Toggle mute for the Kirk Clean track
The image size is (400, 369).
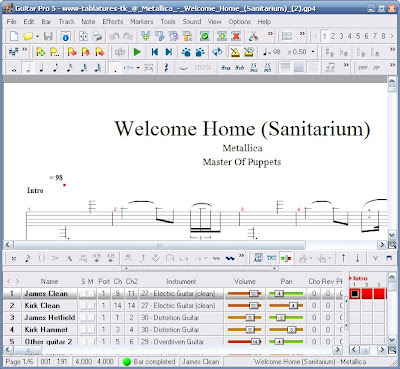click(x=91, y=306)
